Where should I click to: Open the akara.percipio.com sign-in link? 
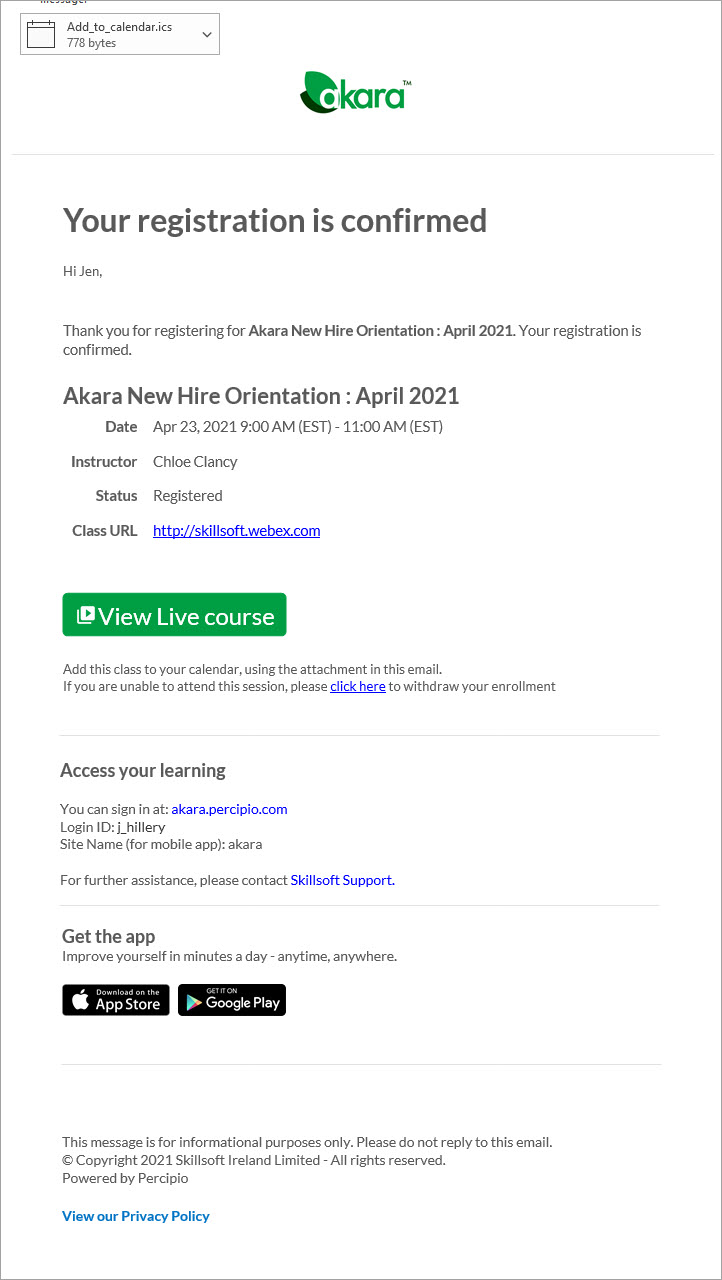(x=229, y=809)
